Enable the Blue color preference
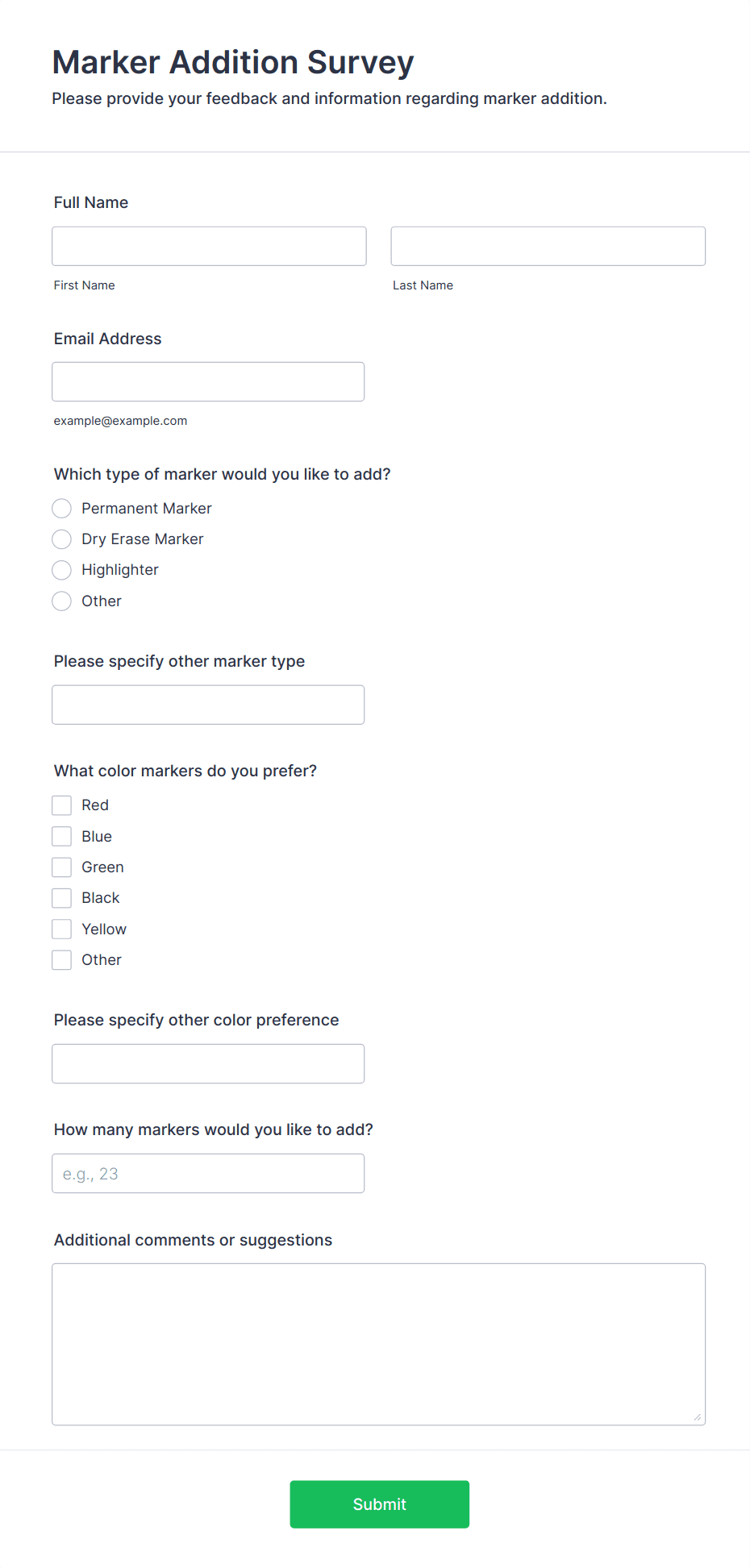This screenshot has height=1568, width=750. point(61,836)
